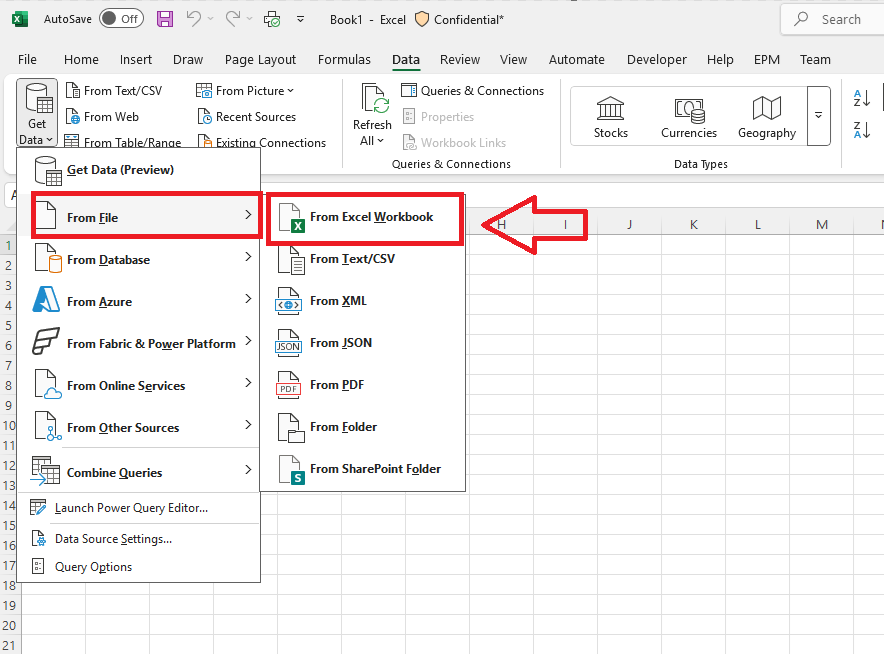Open the Stocks data type
The image size is (884, 654).
(x=611, y=117)
